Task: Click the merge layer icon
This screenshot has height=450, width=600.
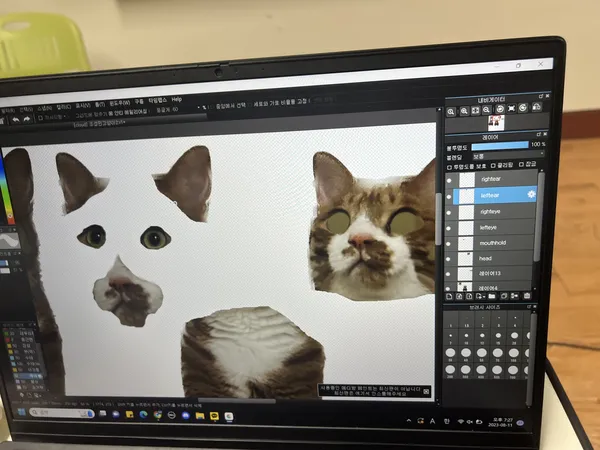Action: (515, 296)
